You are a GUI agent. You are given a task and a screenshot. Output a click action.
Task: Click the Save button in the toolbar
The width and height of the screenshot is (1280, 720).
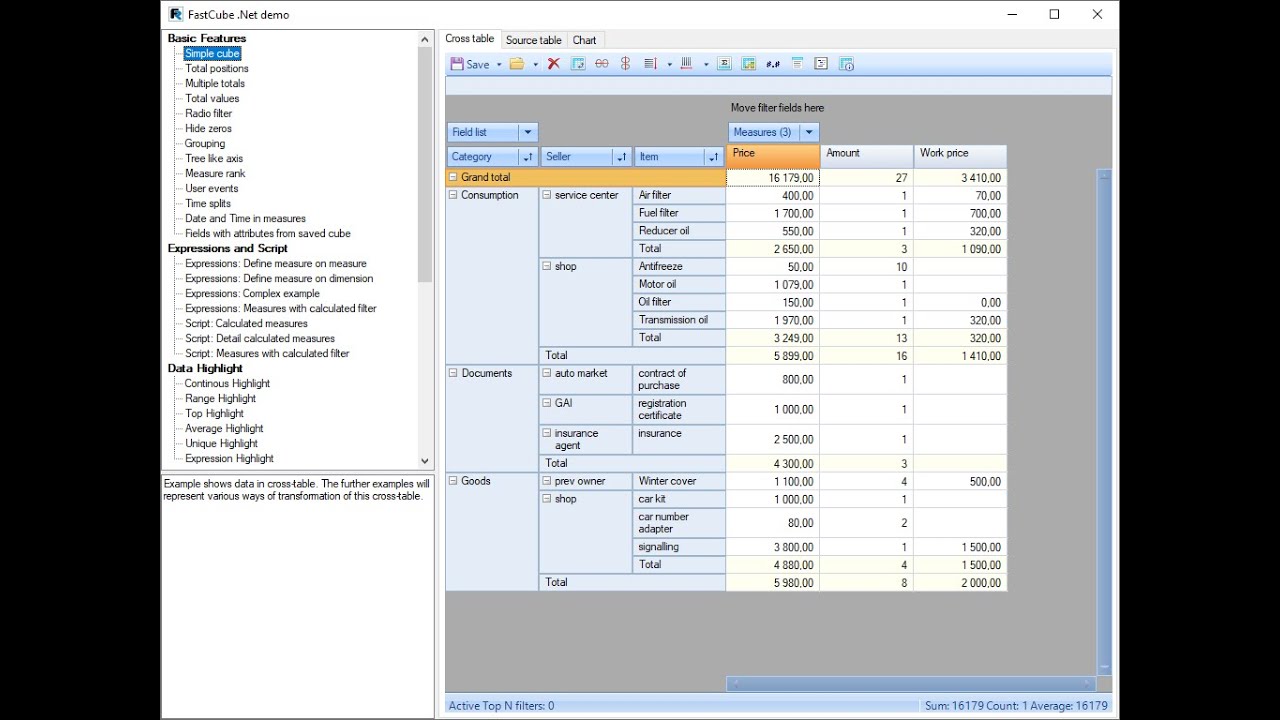pyautogui.click(x=470, y=64)
